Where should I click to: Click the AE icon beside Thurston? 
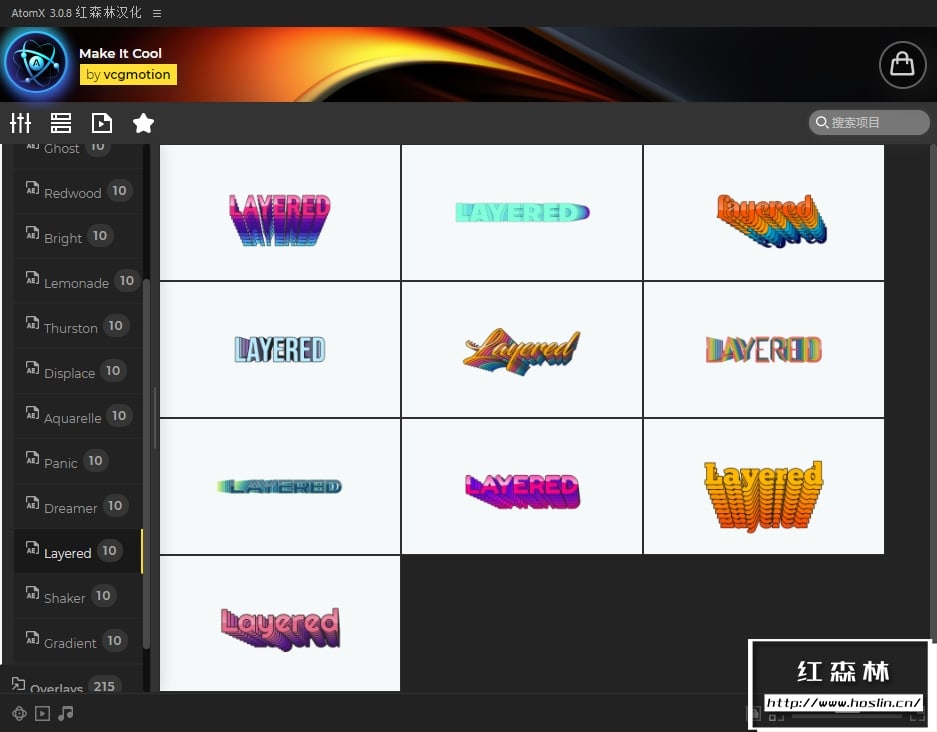click(x=32, y=323)
